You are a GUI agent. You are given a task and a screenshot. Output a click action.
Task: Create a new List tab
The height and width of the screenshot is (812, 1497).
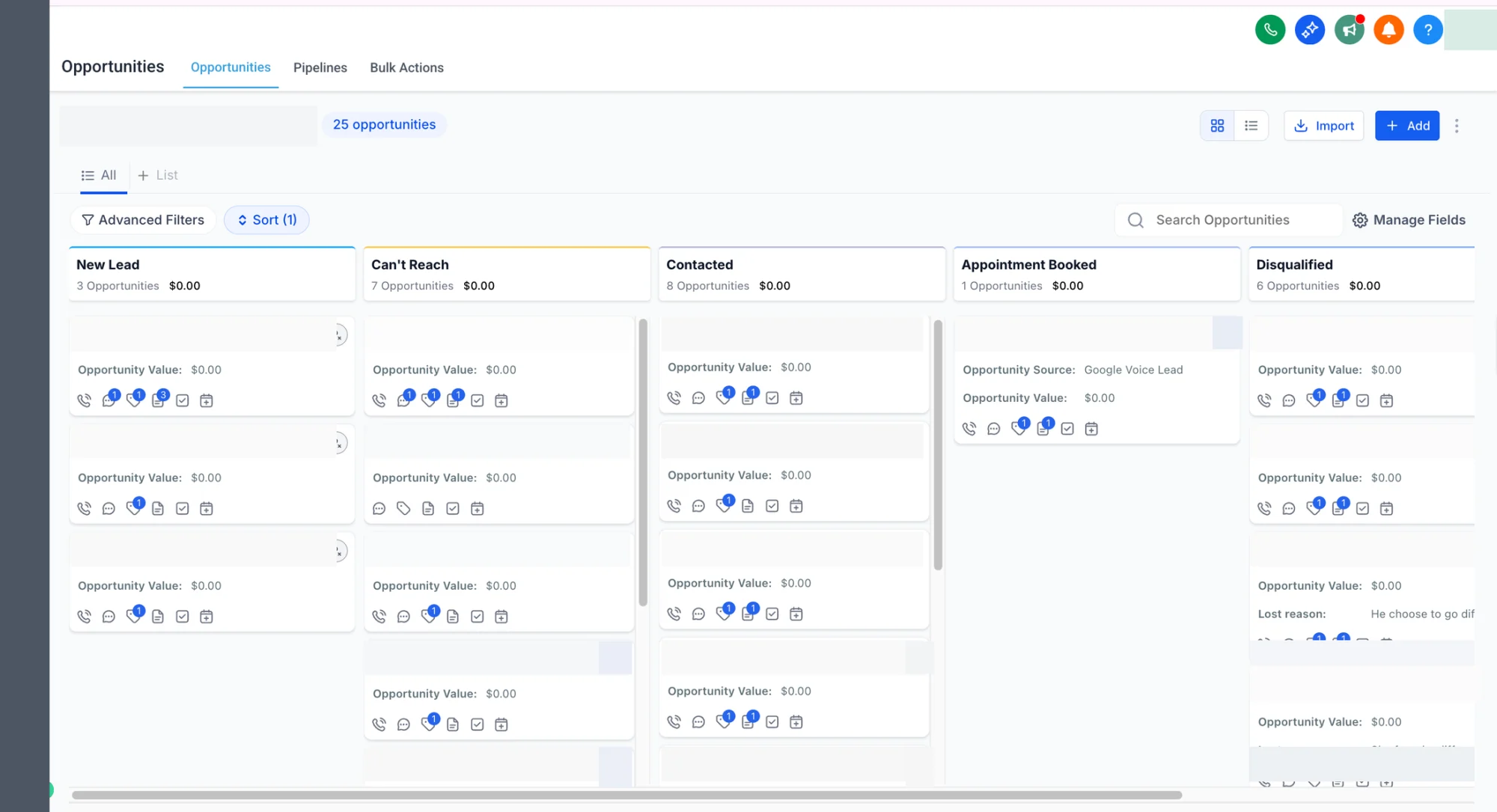[x=158, y=175]
